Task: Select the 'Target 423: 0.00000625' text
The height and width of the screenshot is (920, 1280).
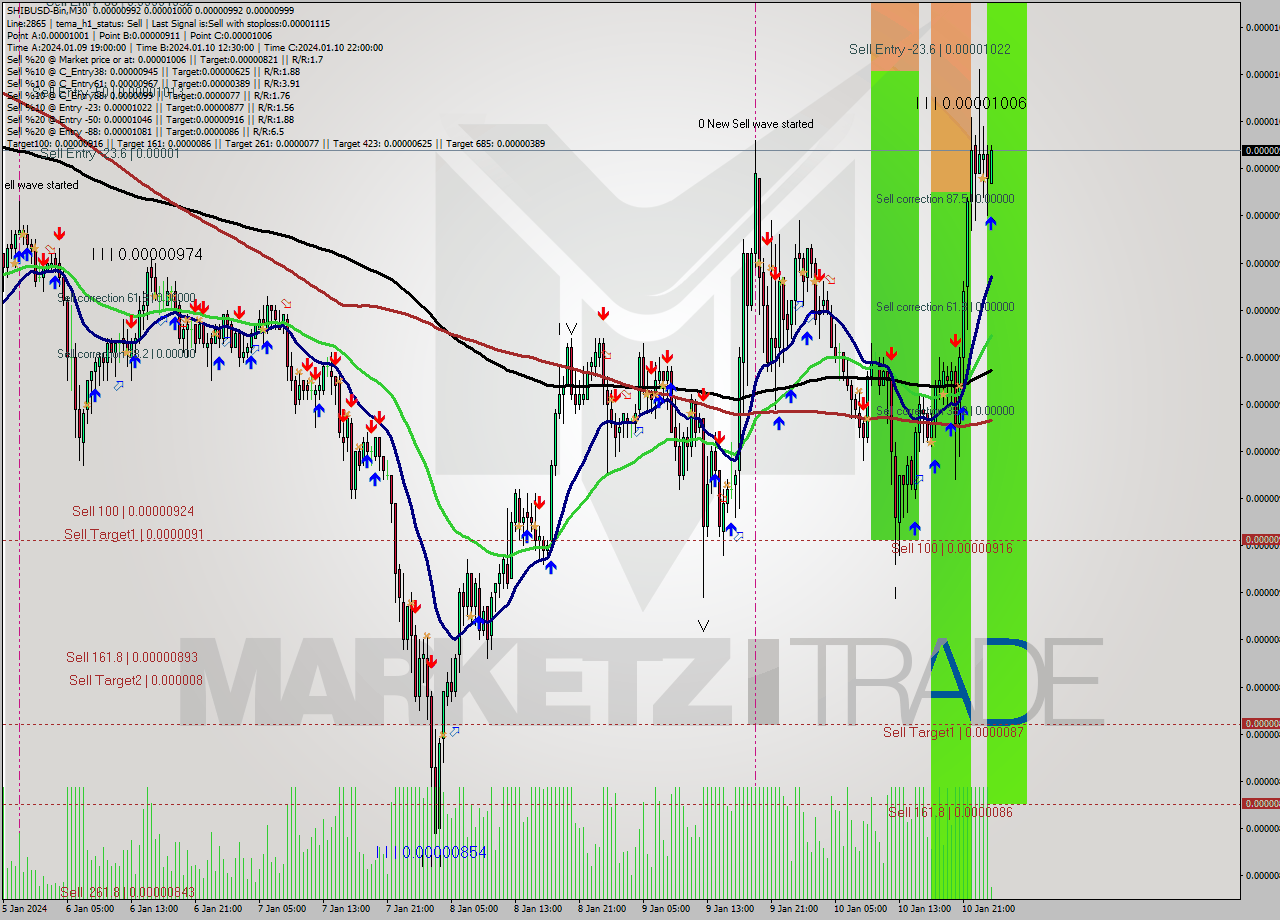Action: coord(385,143)
